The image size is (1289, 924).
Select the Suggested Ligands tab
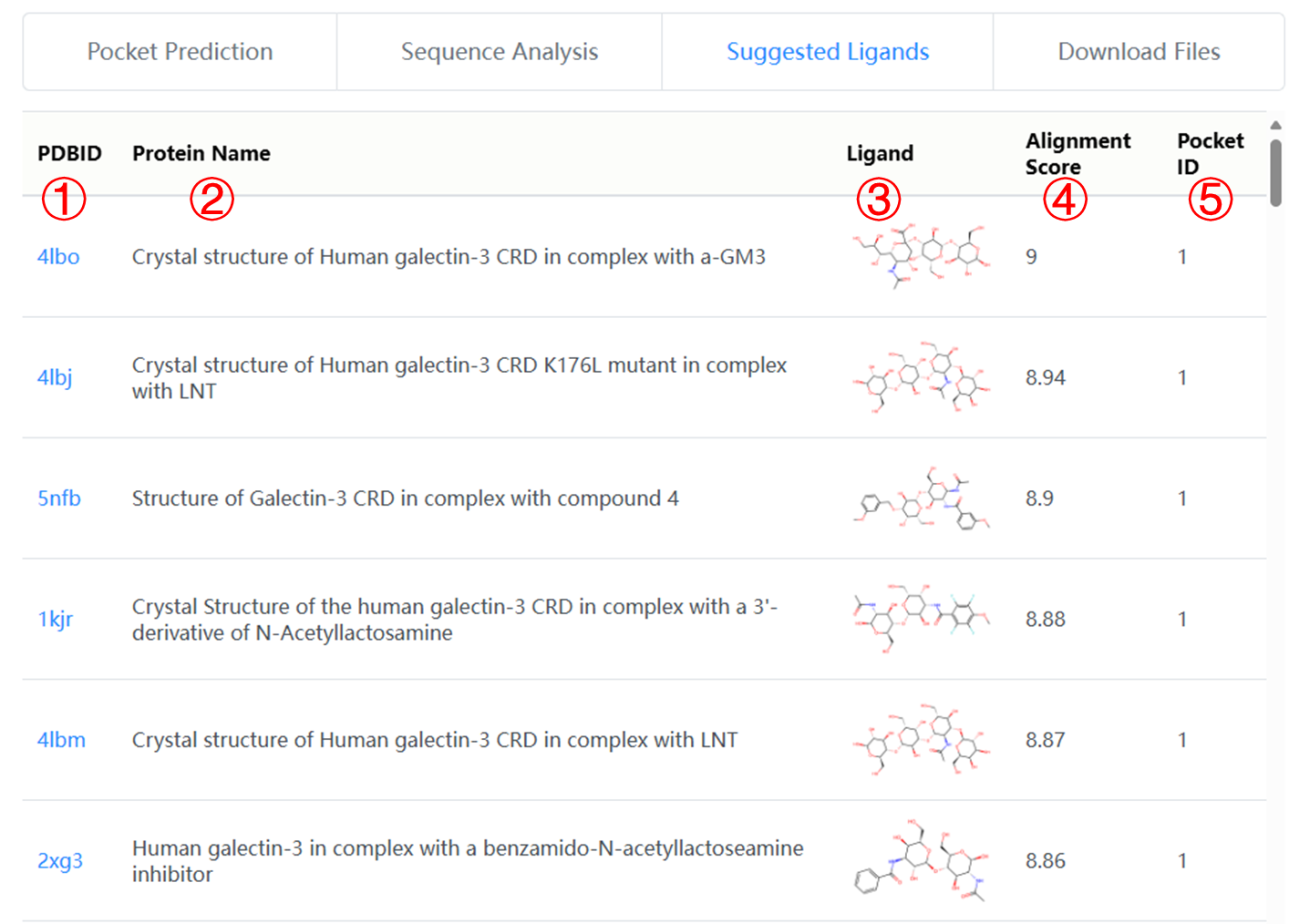pos(827,52)
